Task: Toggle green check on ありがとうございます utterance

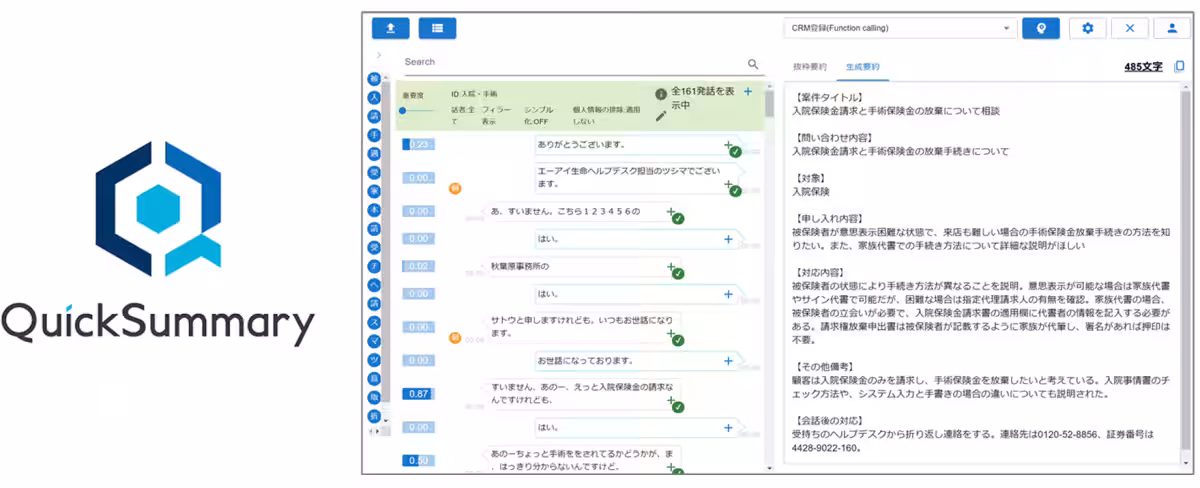Action: pyautogui.click(x=735, y=152)
